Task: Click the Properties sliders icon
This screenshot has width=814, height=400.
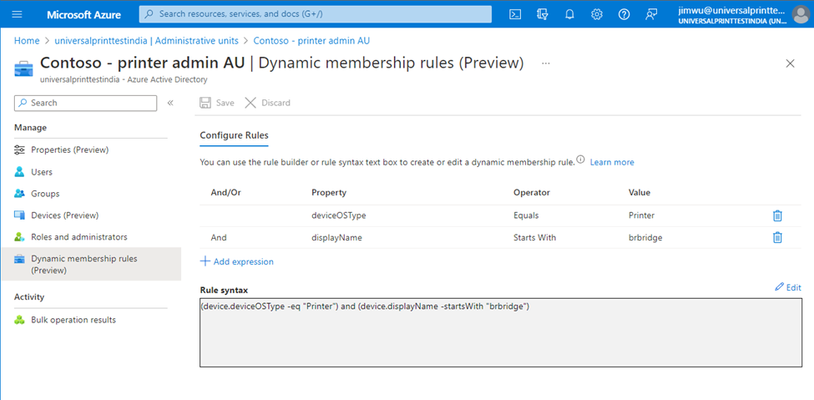Action: click(x=20, y=150)
